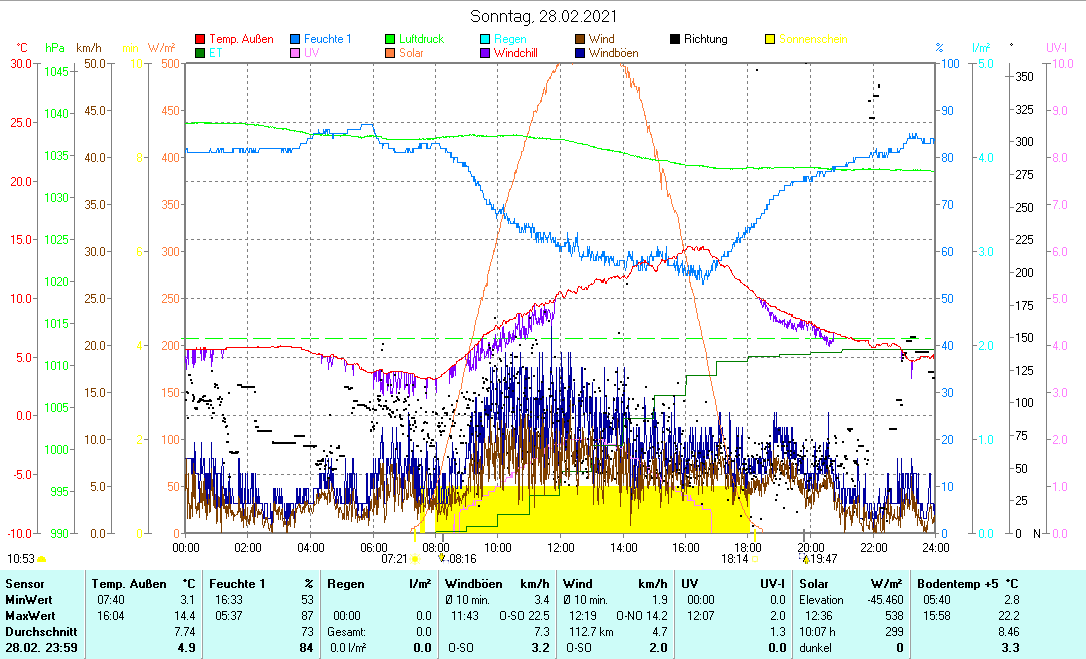
Task: Click the wind run value '112.7 km'
Action: [591, 632]
